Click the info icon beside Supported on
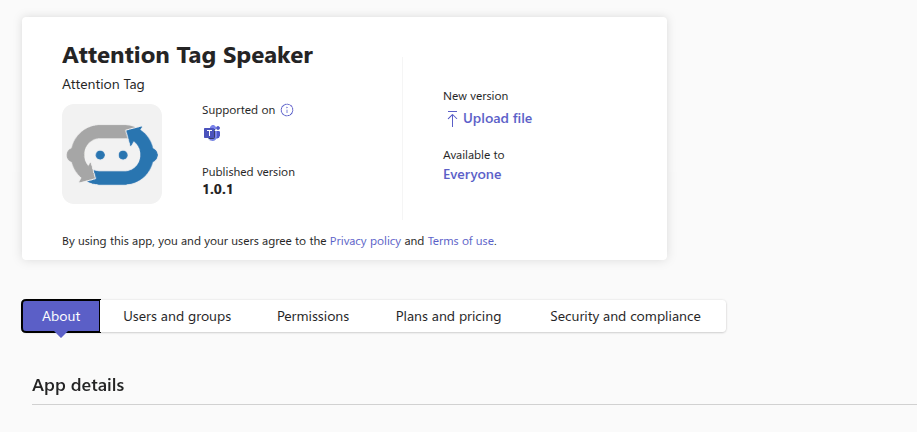 click(287, 110)
